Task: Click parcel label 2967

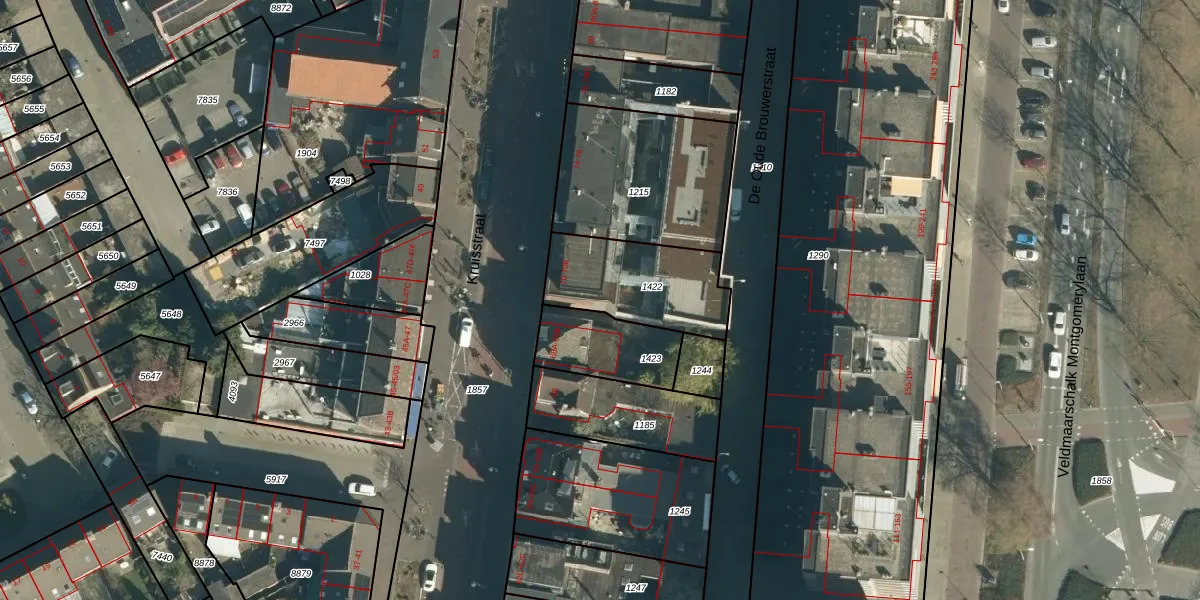Action: (284, 362)
